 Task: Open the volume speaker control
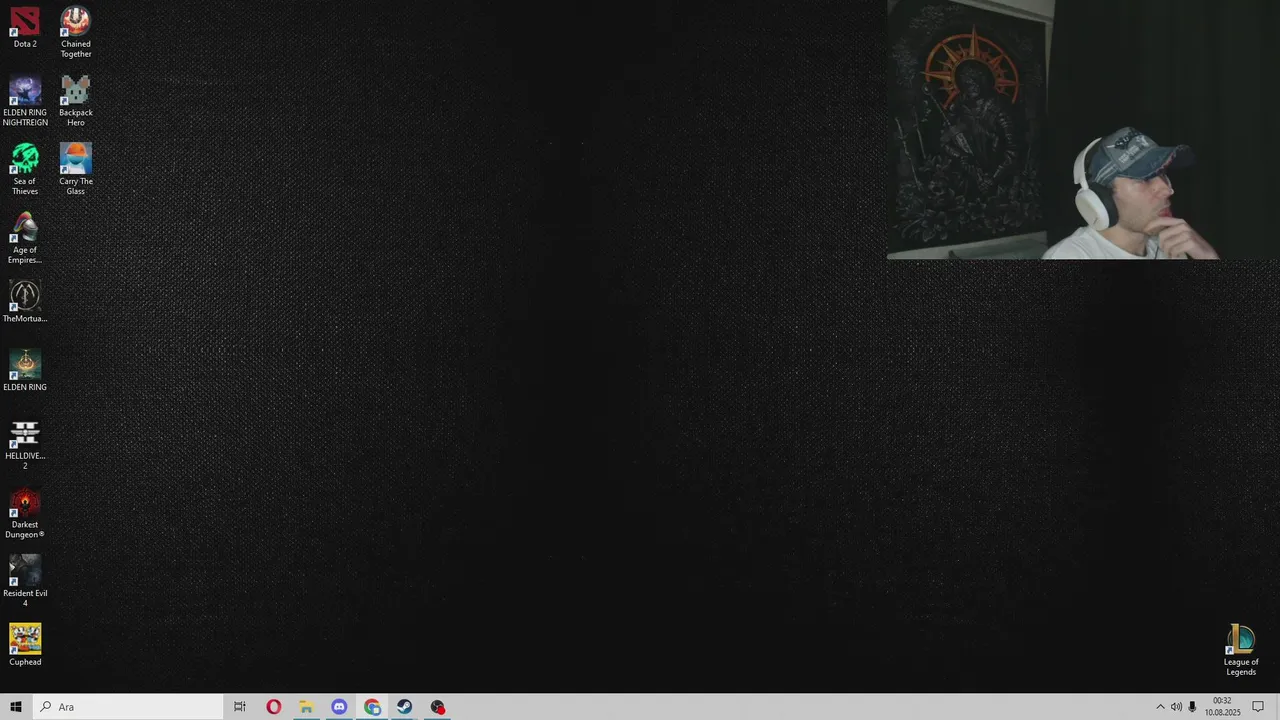coord(1176,707)
